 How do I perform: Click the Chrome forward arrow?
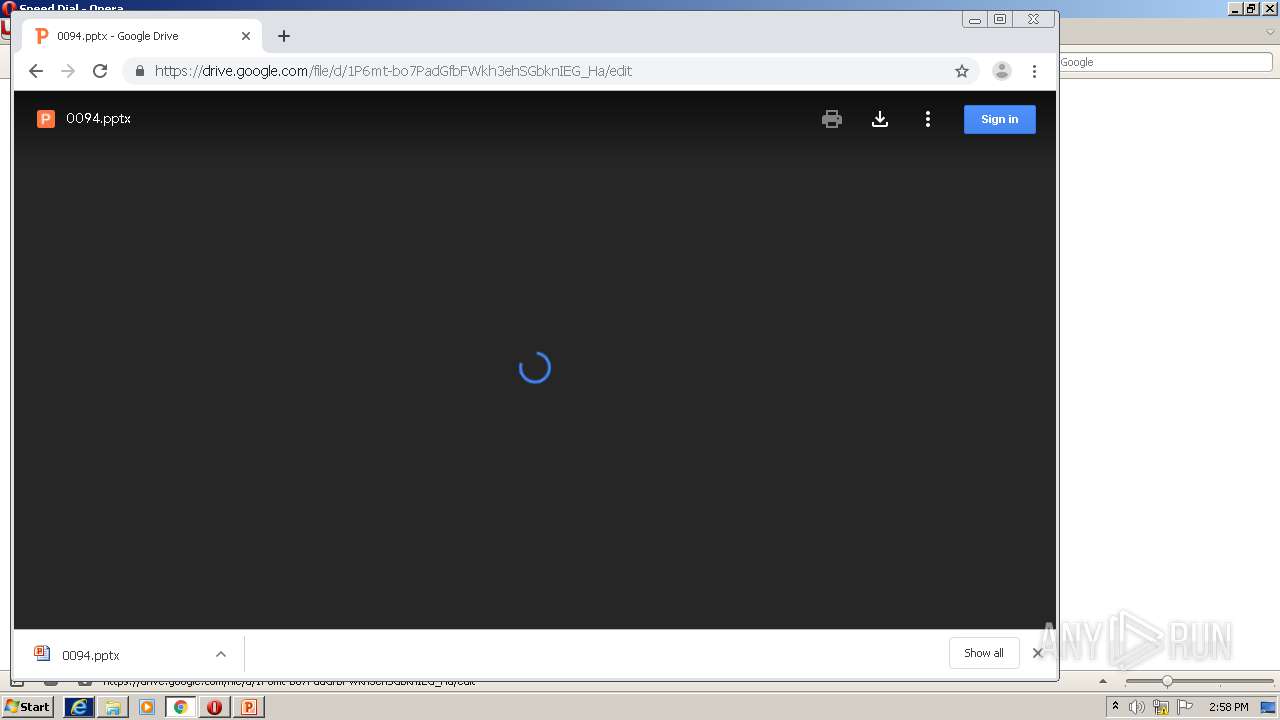[x=68, y=71]
